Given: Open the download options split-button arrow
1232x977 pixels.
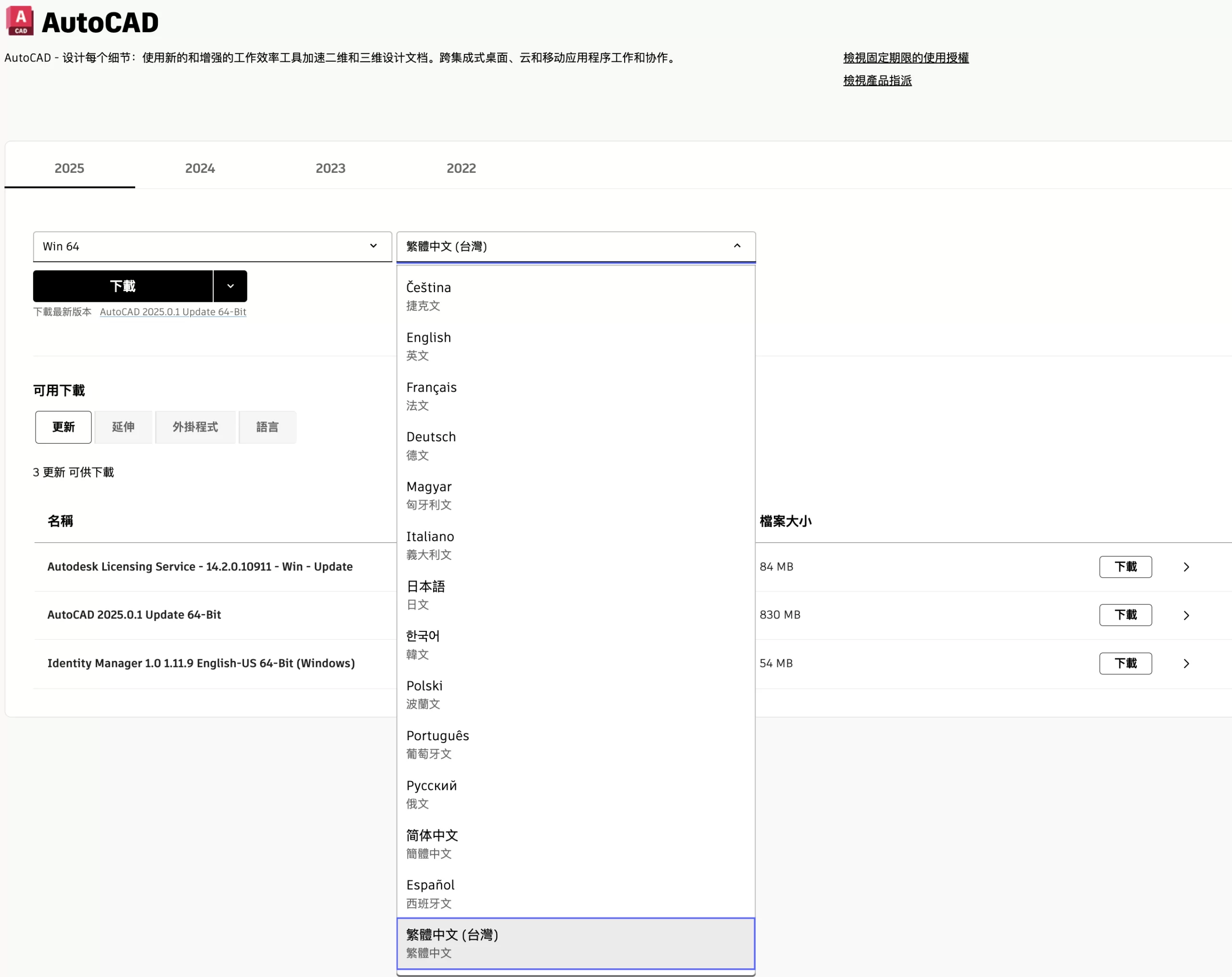Looking at the screenshot, I should [231, 286].
